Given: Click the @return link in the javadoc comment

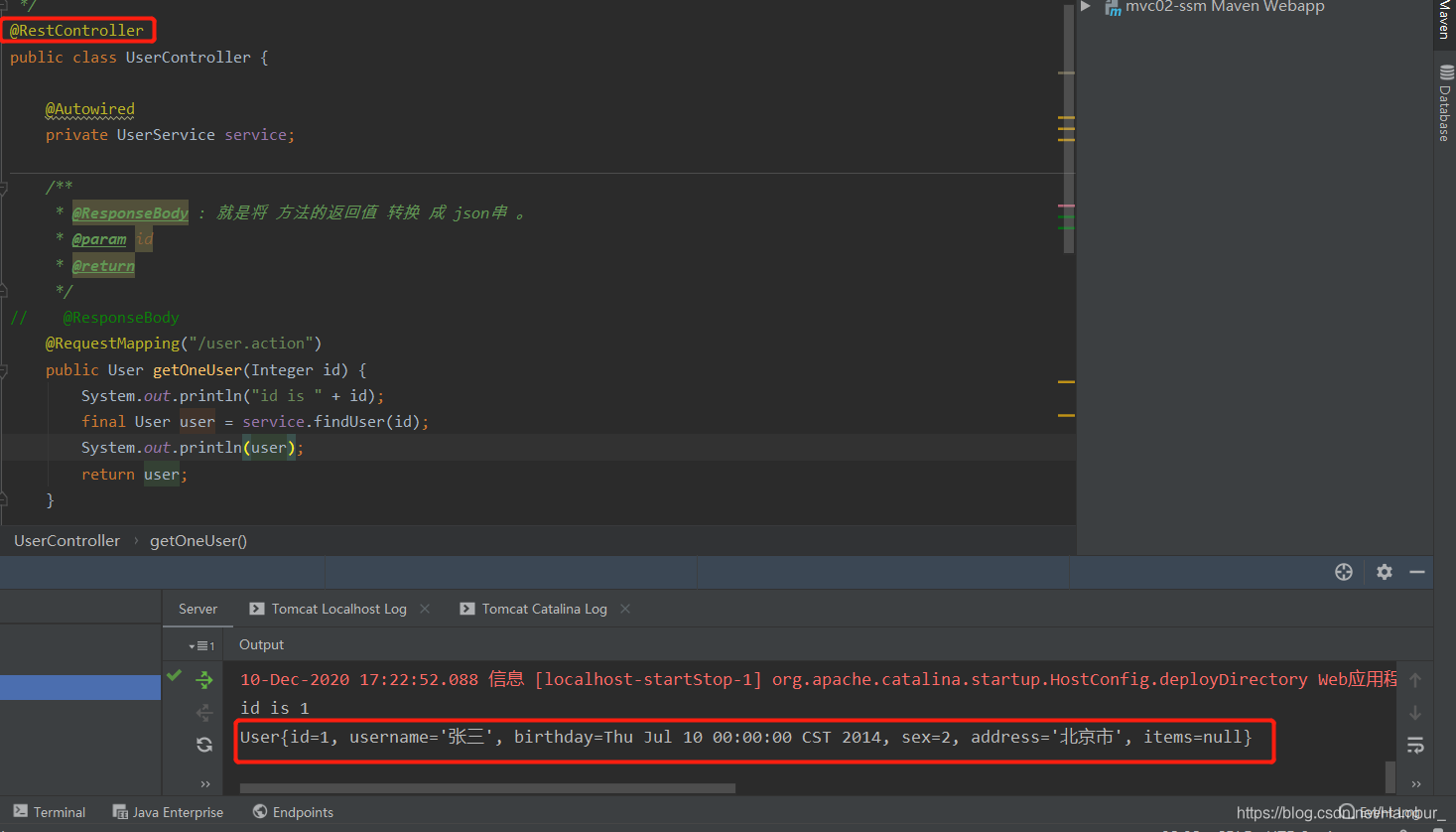Looking at the screenshot, I should (x=103, y=265).
